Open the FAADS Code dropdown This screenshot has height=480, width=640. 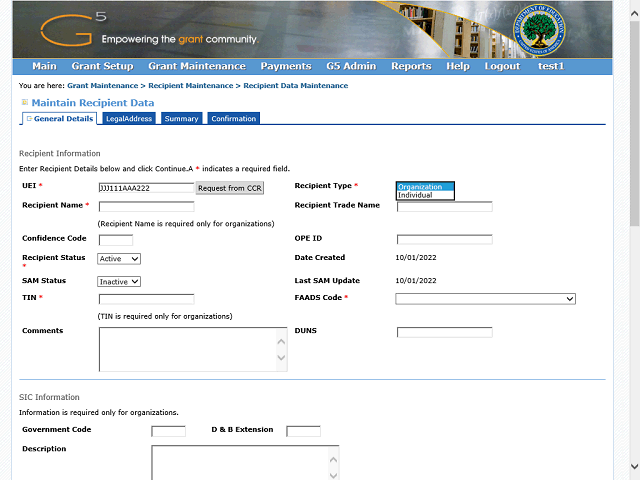(x=485, y=299)
